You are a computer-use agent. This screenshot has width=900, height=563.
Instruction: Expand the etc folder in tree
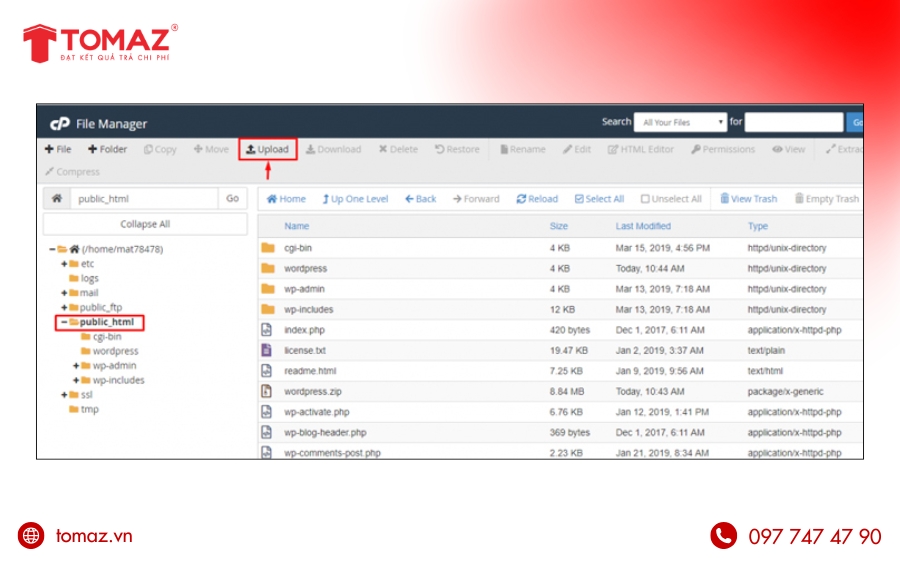64,264
